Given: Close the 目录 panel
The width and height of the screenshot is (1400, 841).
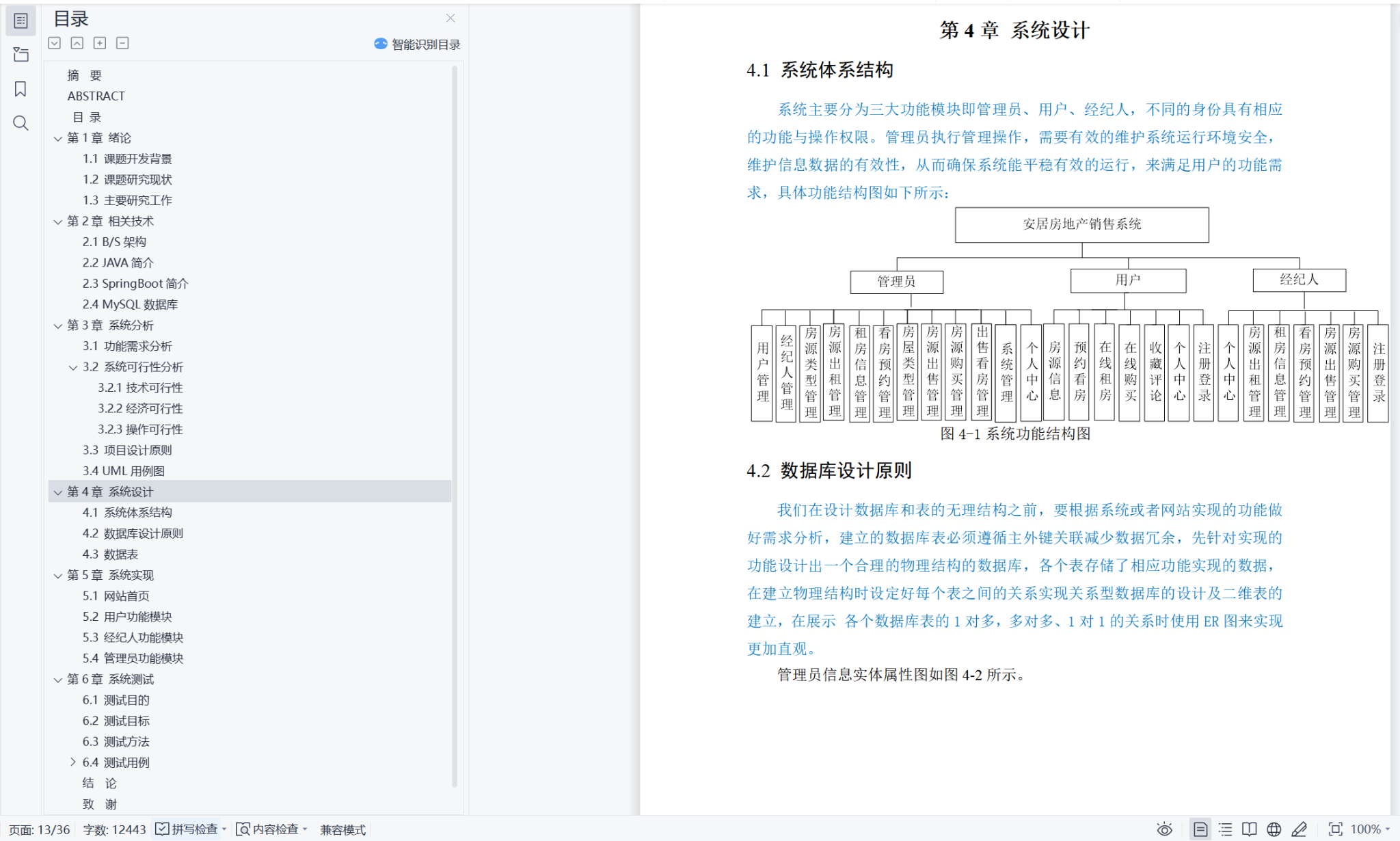Looking at the screenshot, I should pyautogui.click(x=450, y=18).
